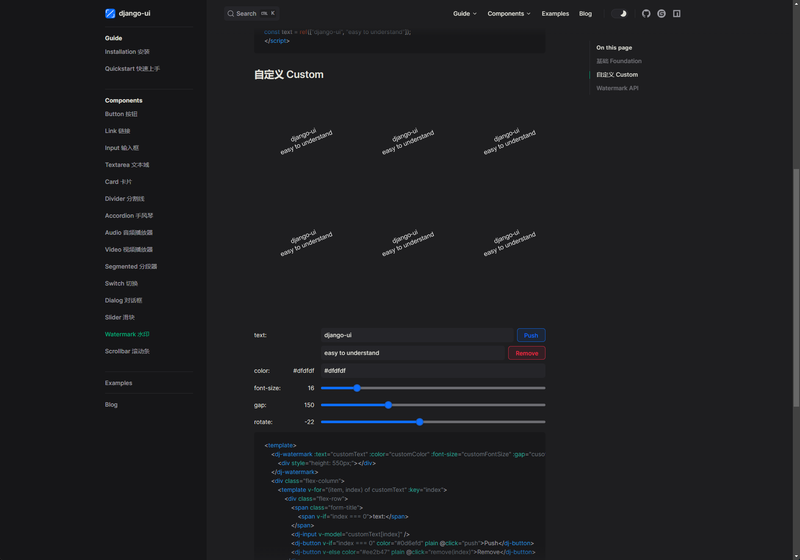Viewport: 800px width, 560px height.
Task: Open Link 链接 component page
Action: coord(117,131)
